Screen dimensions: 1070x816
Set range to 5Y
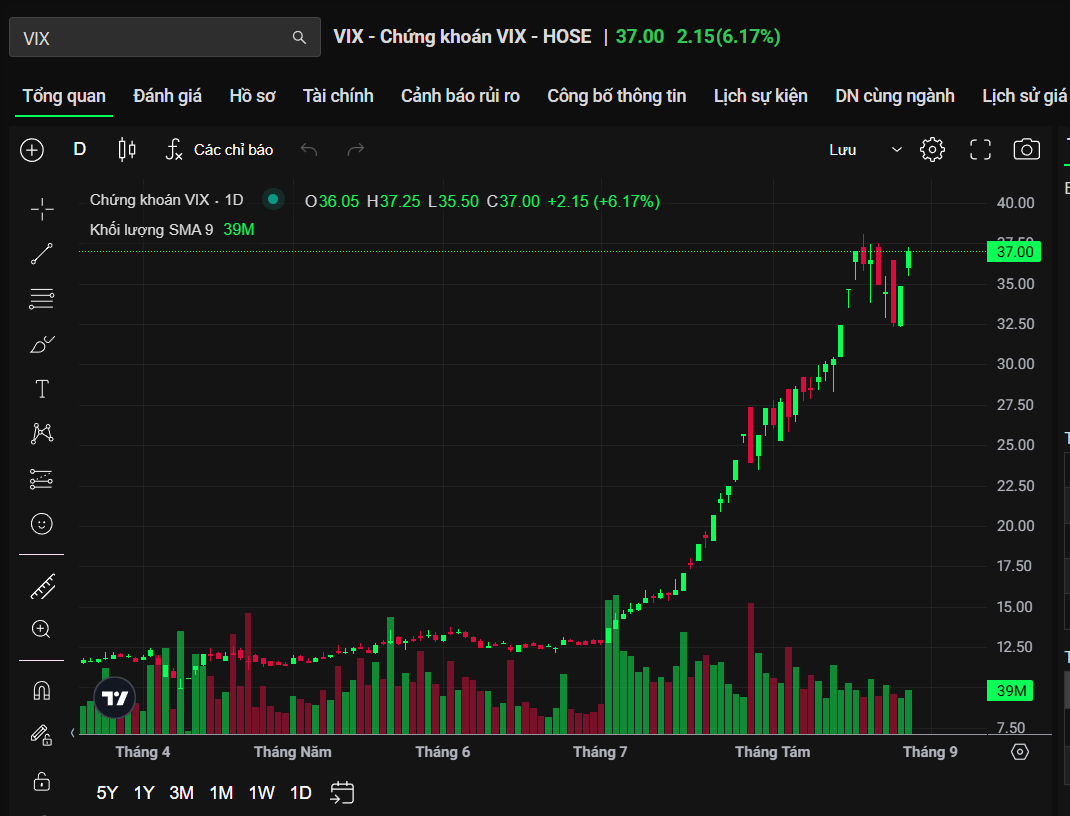click(107, 793)
